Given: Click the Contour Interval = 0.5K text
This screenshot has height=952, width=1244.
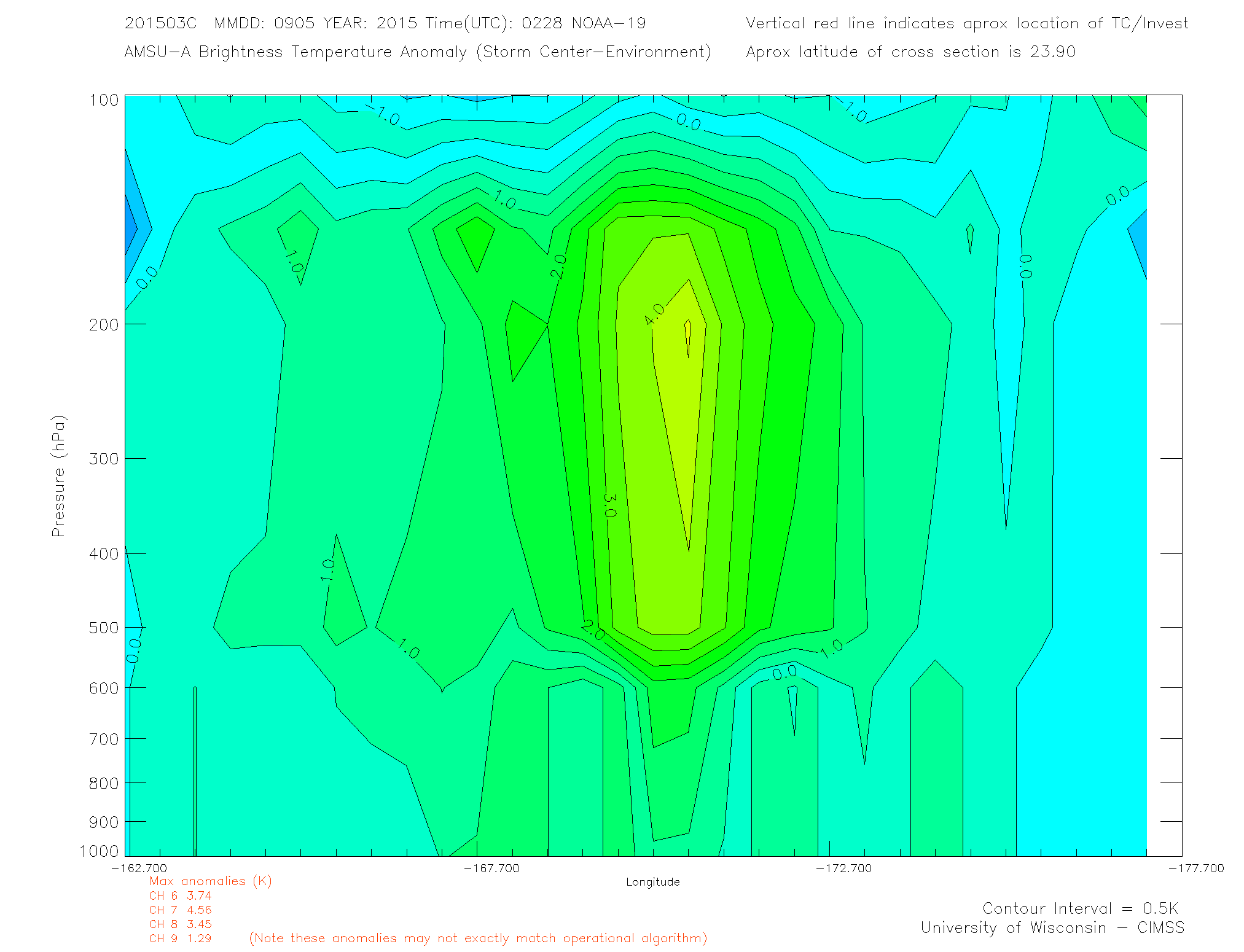Looking at the screenshot, I should [x=1080, y=908].
